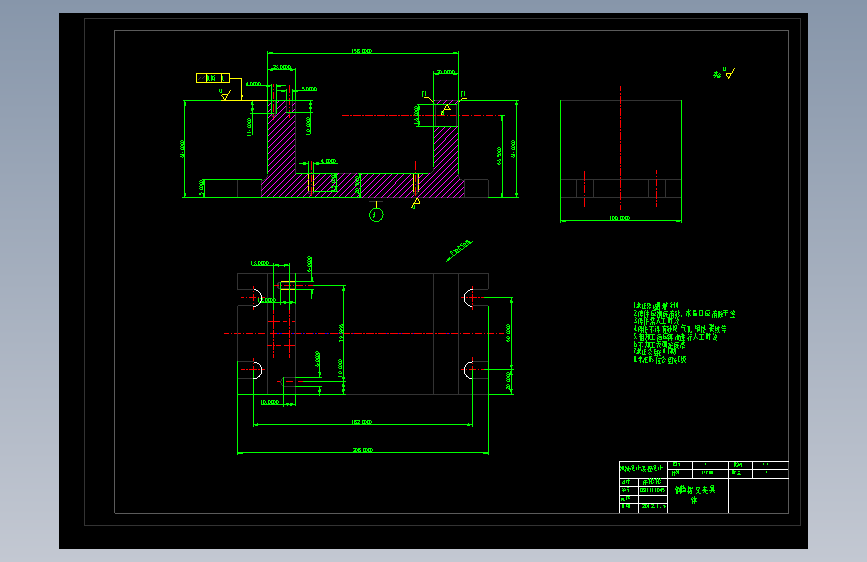The width and height of the screenshot is (867, 562).
Task: Click the 156.000 dimension above the section view
Action: point(362,51)
